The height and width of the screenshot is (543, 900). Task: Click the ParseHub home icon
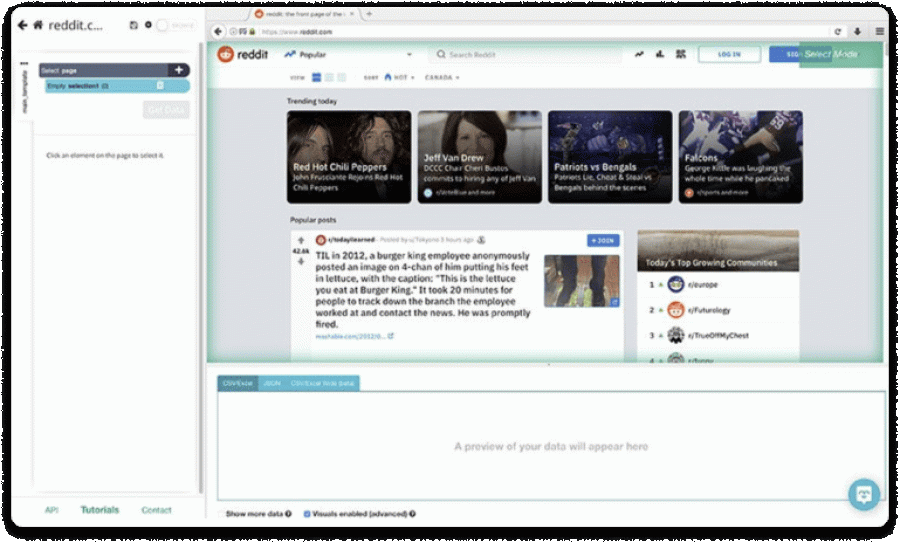(x=38, y=25)
